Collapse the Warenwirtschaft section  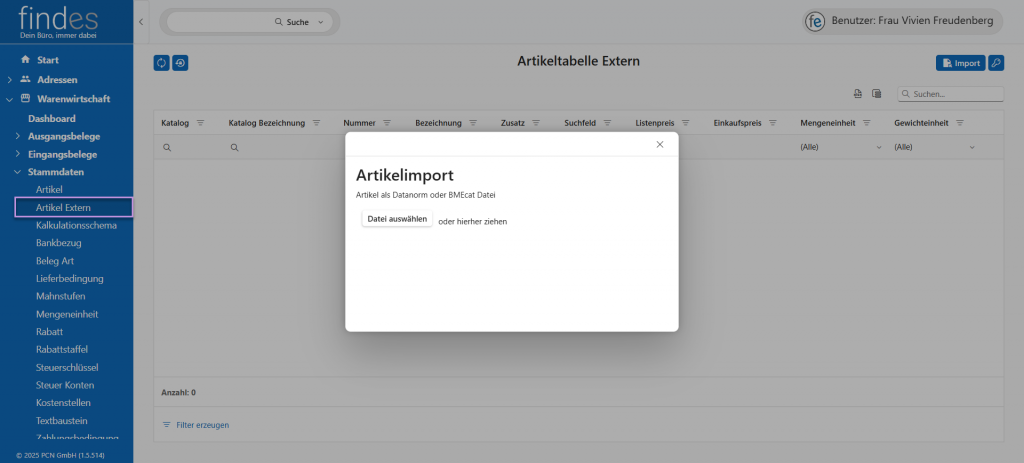click(10, 99)
